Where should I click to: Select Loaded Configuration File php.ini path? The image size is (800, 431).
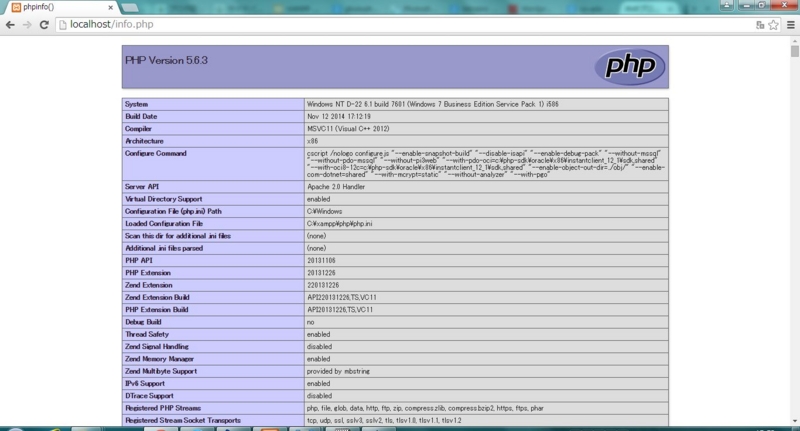(339, 223)
